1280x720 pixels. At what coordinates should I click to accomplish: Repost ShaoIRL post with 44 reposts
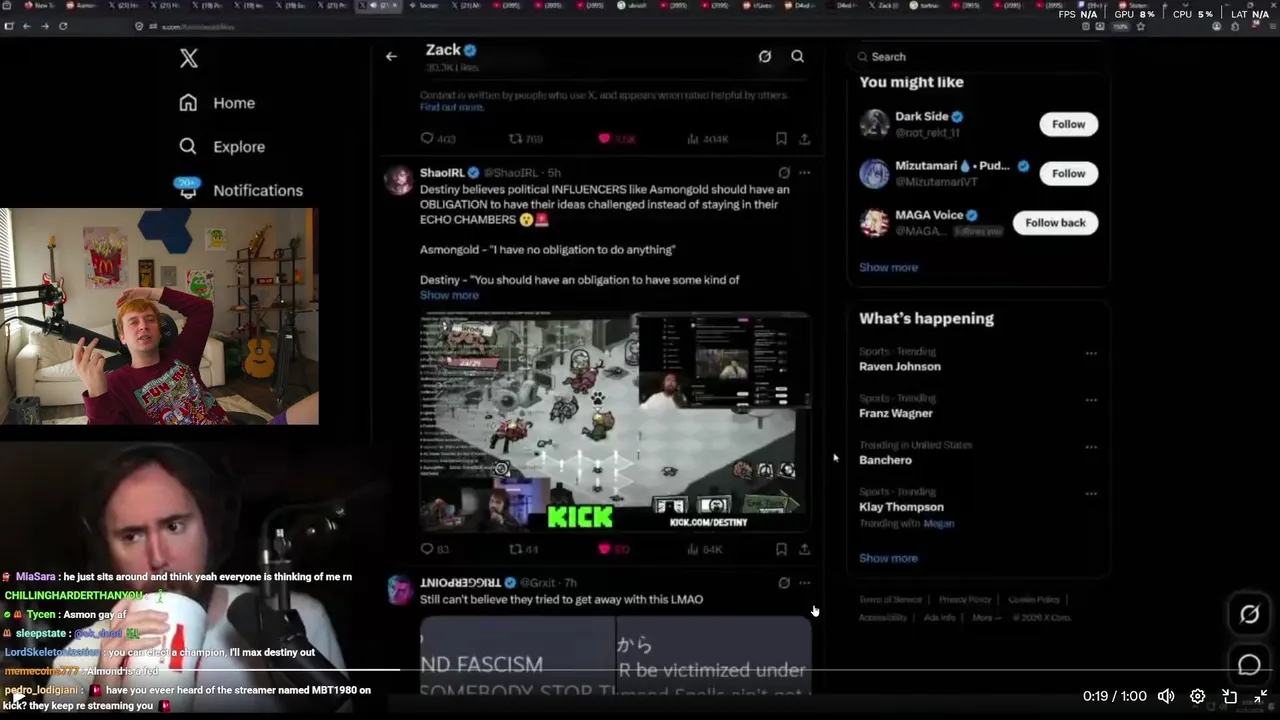(524, 549)
